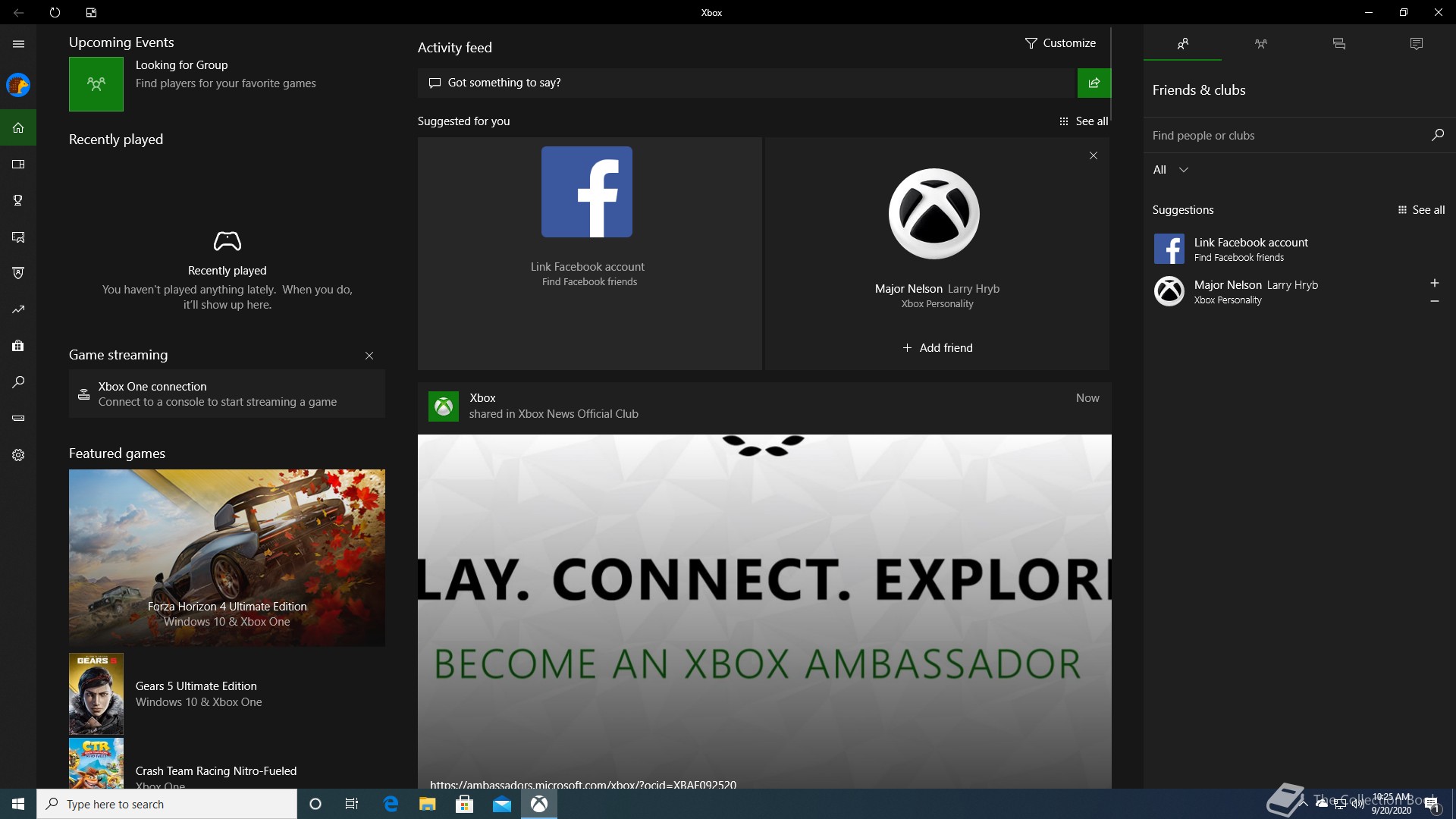The image size is (1456, 819).
Task: Open Microsoft Store from taskbar
Action: pyautogui.click(x=464, y=804)
